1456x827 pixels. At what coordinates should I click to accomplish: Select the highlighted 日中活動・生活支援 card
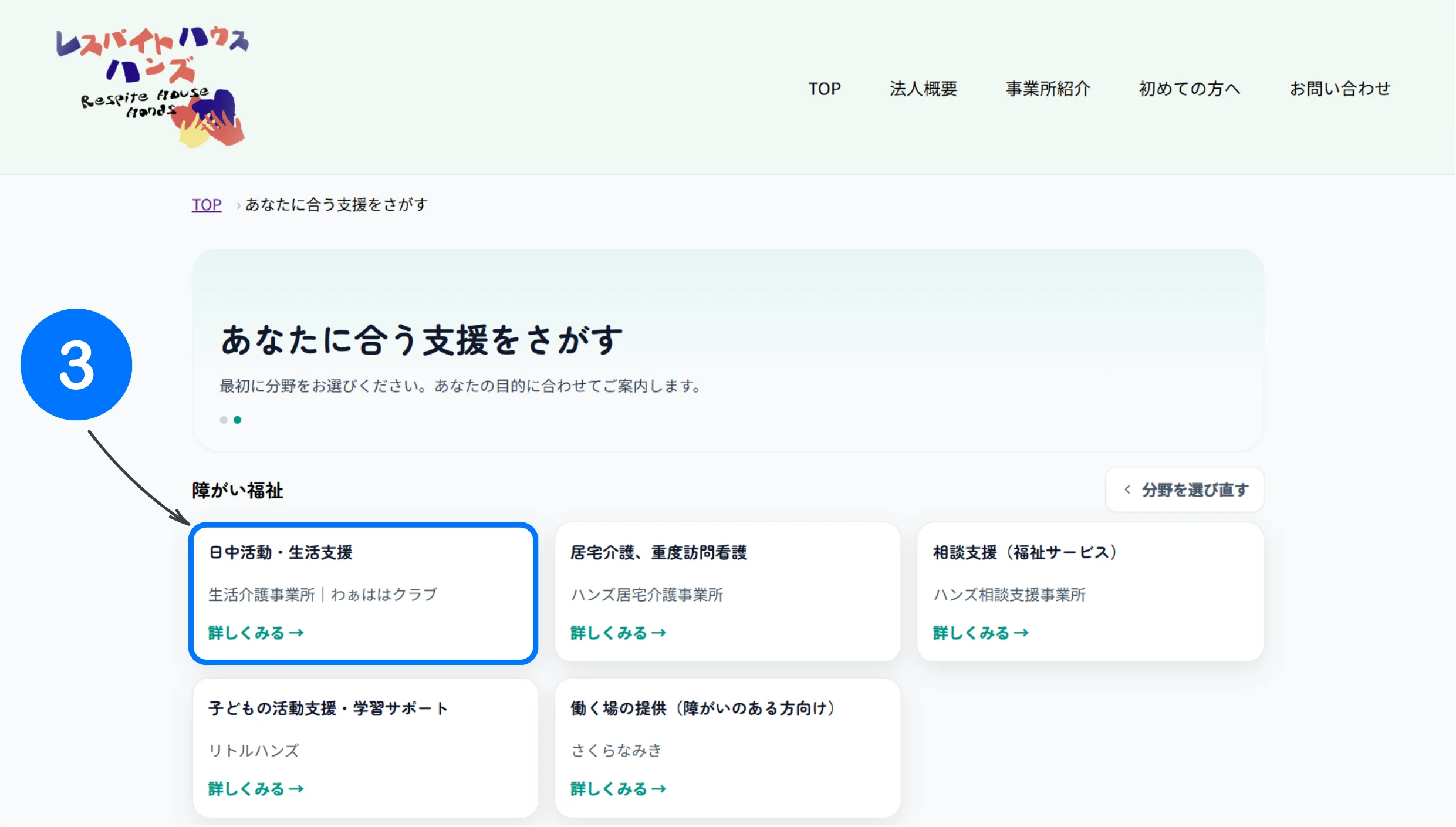[363, 593]
